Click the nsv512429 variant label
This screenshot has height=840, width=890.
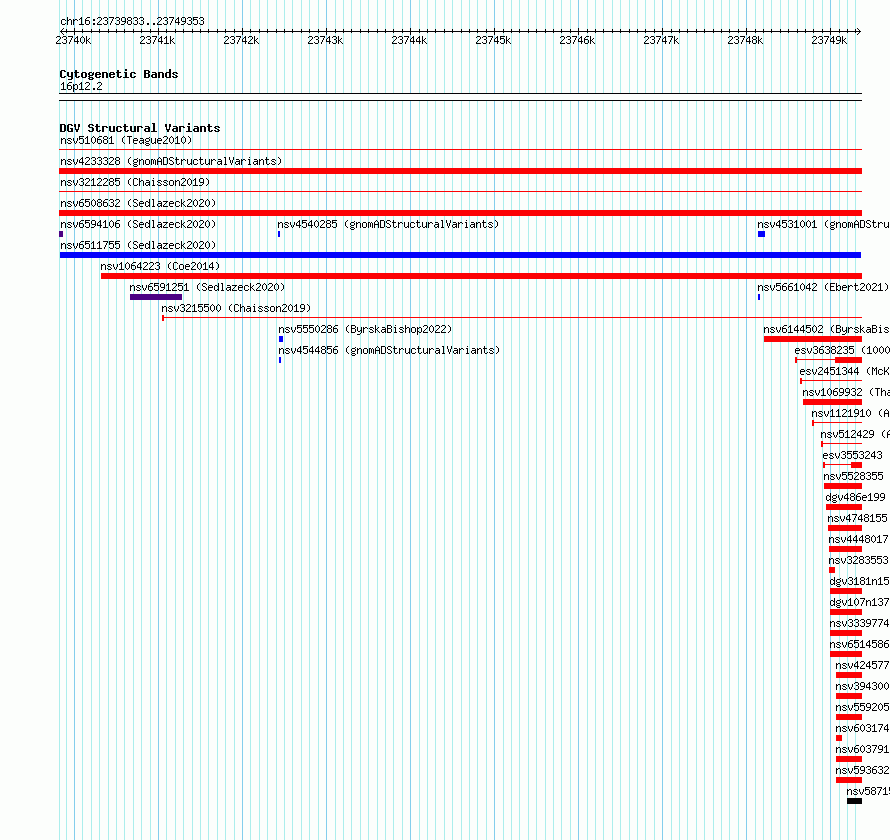point(855,434)
